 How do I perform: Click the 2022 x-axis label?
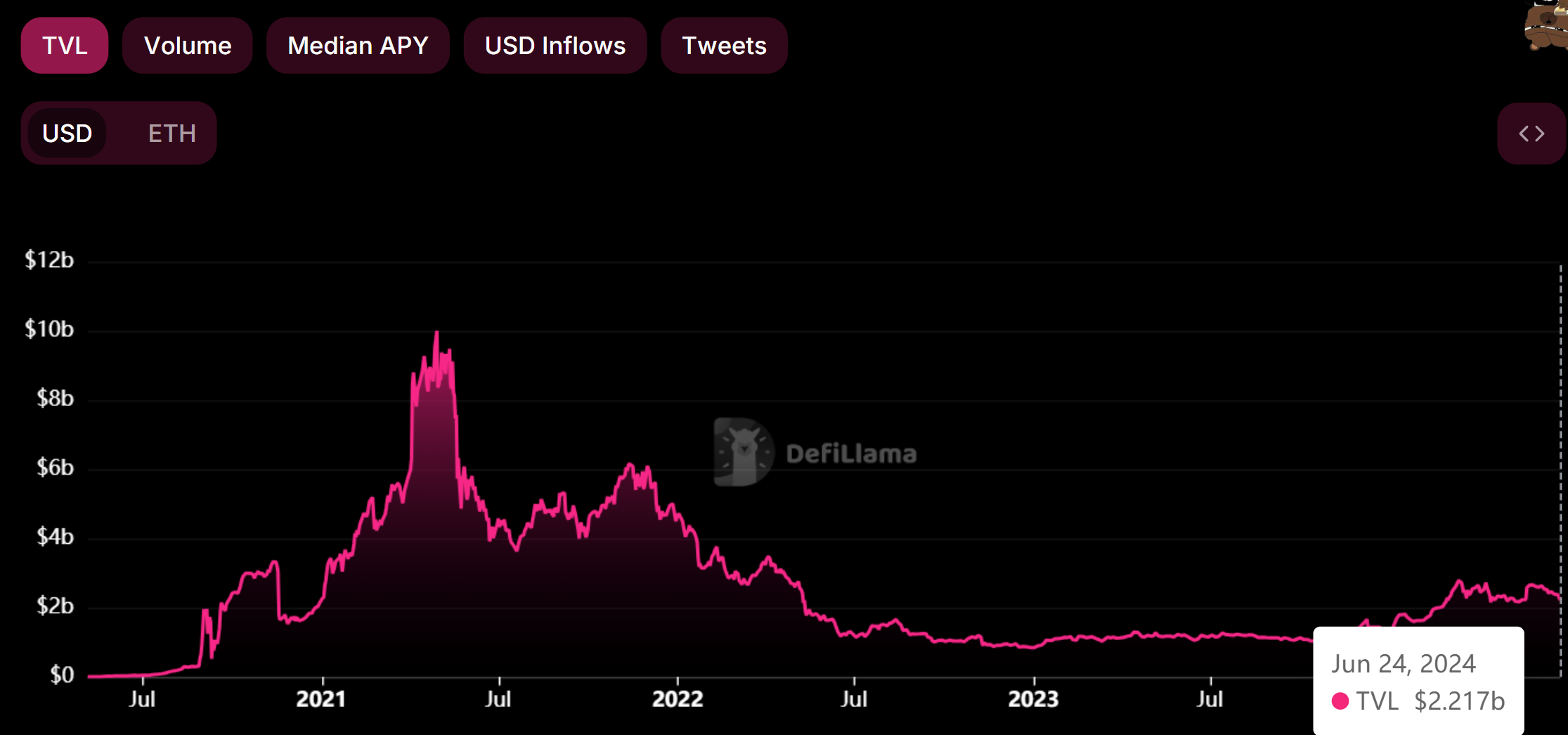[678, 699]
